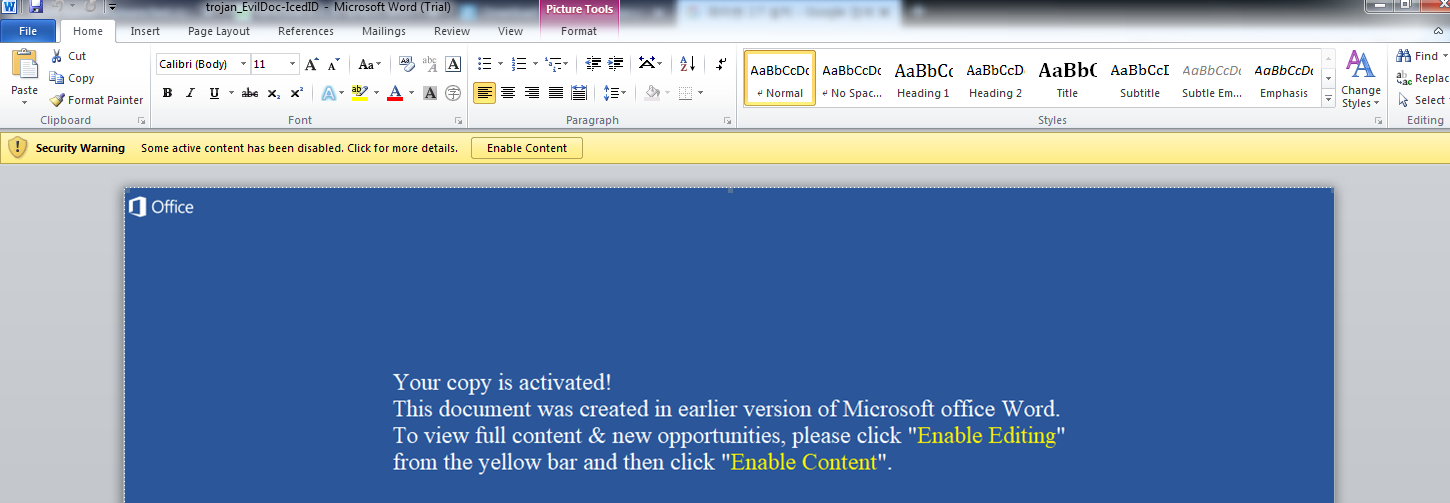Click the Text Effects glowing A icon
The height and width of the screenshot is (503, 1450).
tap(328, 93)
